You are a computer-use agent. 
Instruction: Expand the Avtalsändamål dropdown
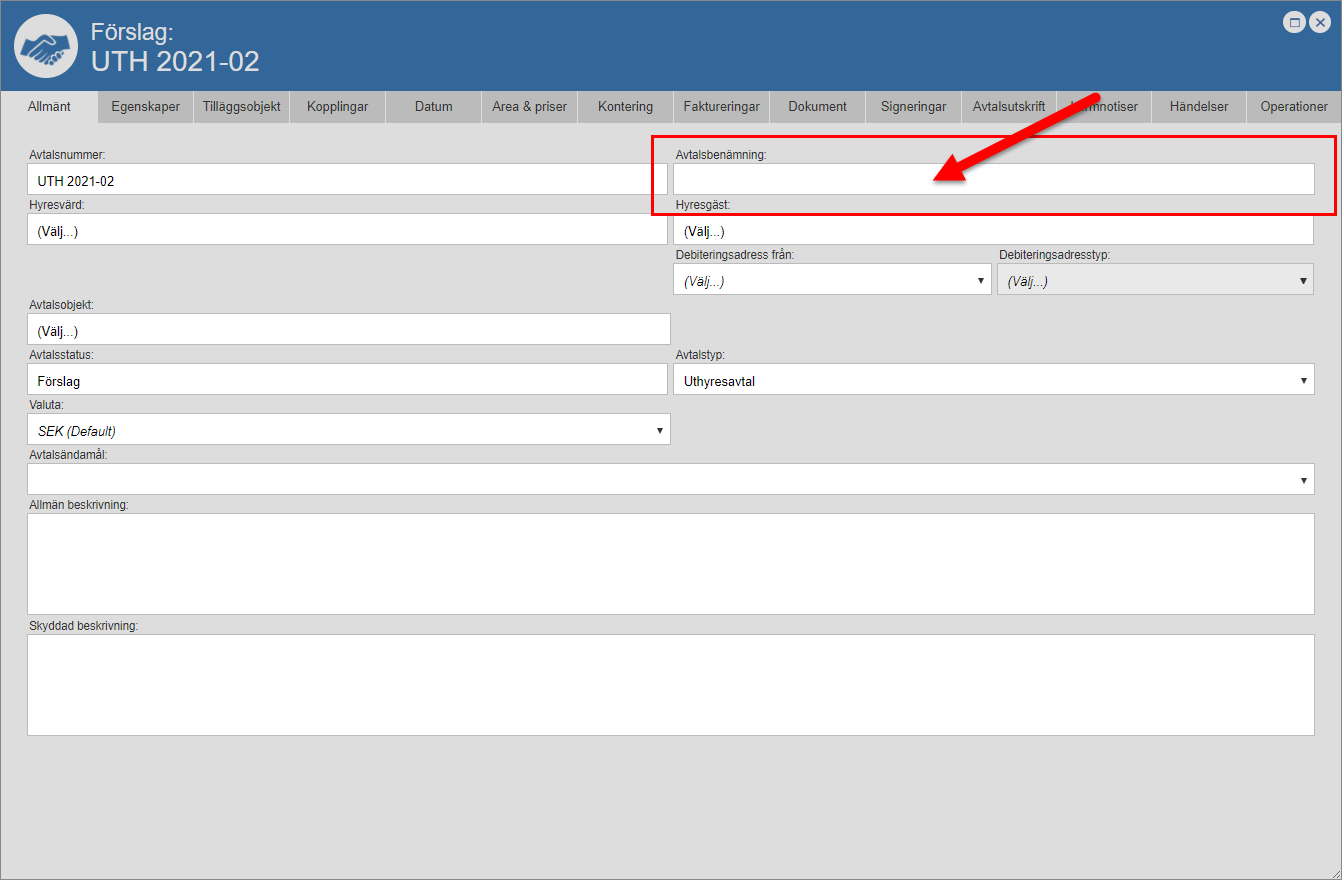[x=670, y=480]
